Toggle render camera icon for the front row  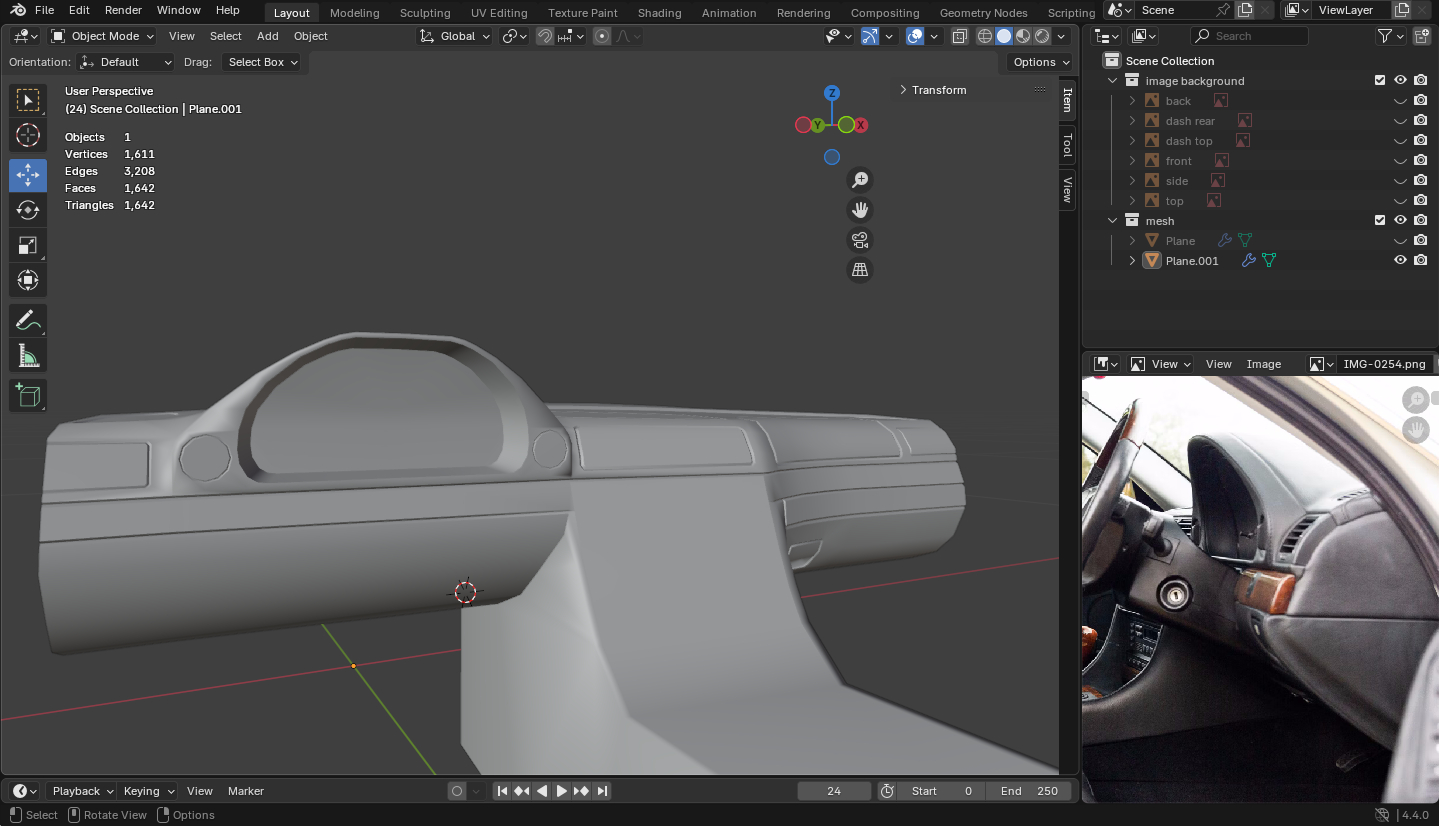tap(1420, 161)
